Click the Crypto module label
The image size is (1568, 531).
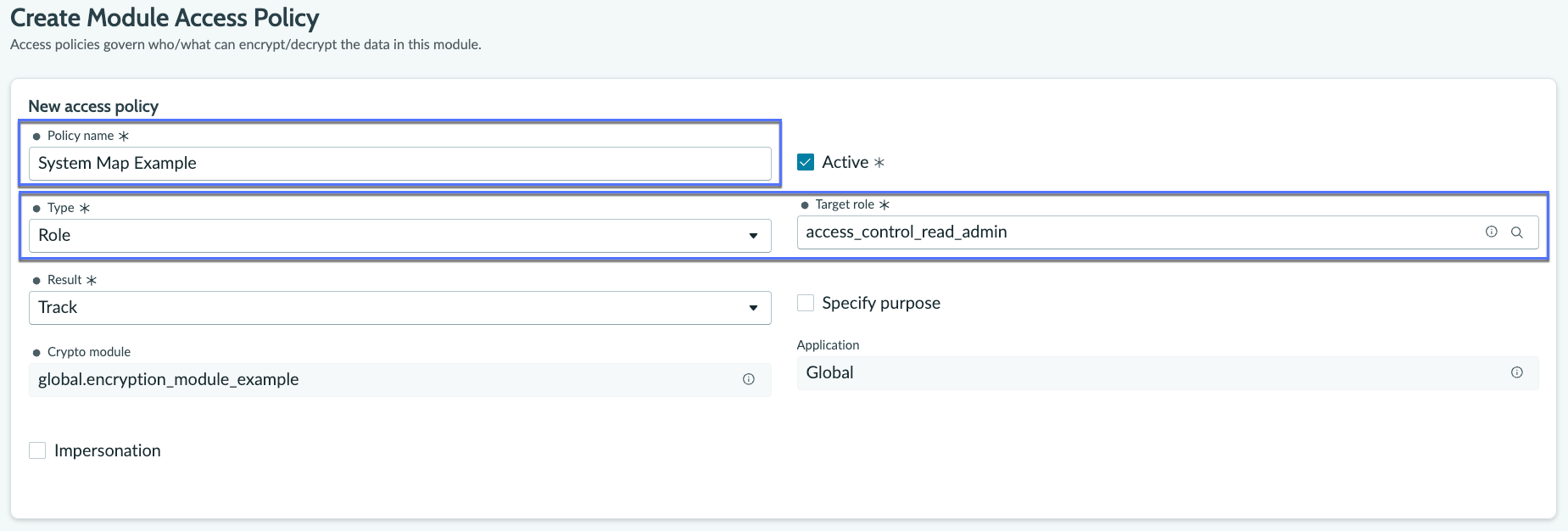pos(89,352)
